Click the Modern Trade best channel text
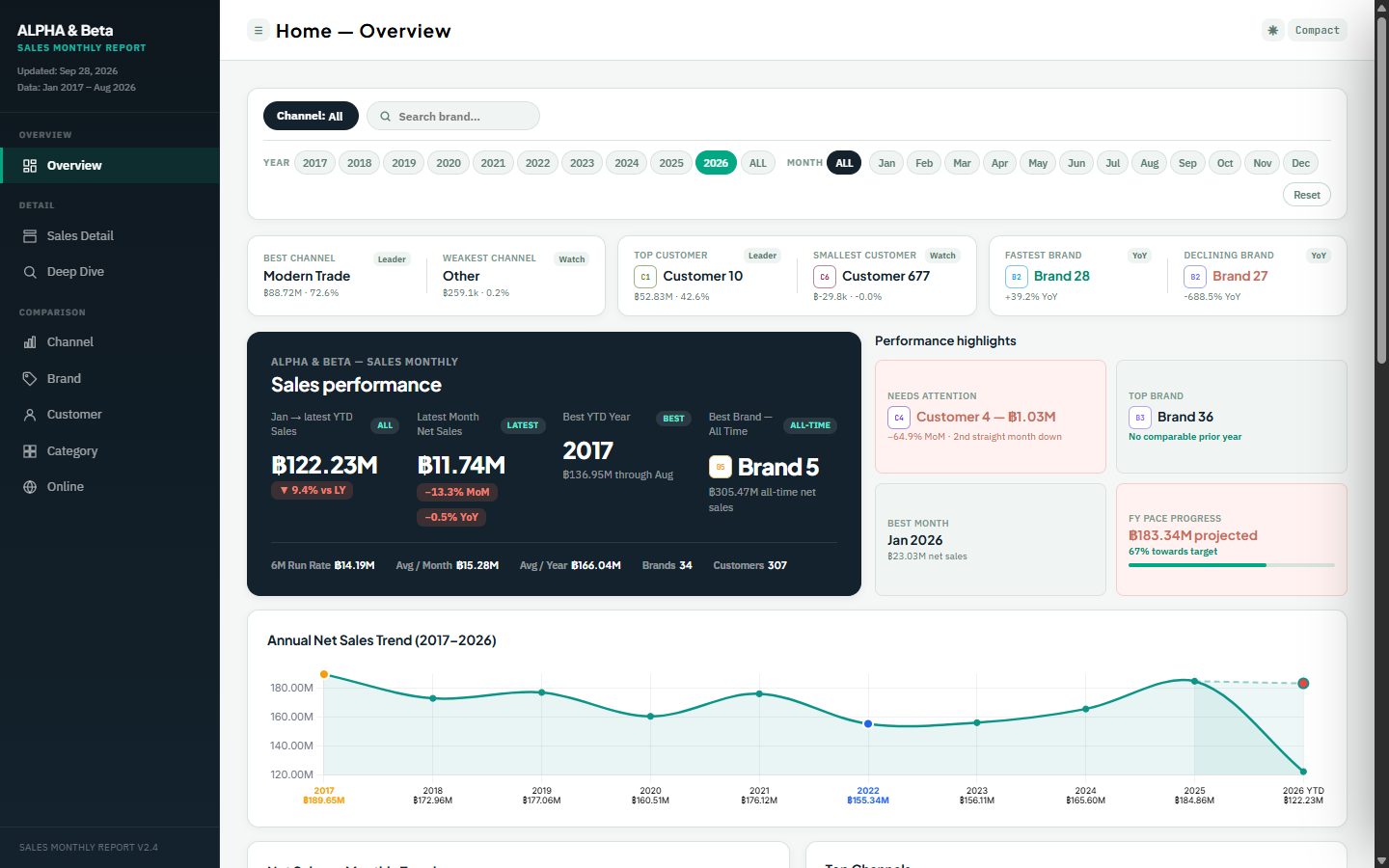Image resolution: width=1389 pixels, height=868 pixels. pyautogui.click(x=307, y=276)
